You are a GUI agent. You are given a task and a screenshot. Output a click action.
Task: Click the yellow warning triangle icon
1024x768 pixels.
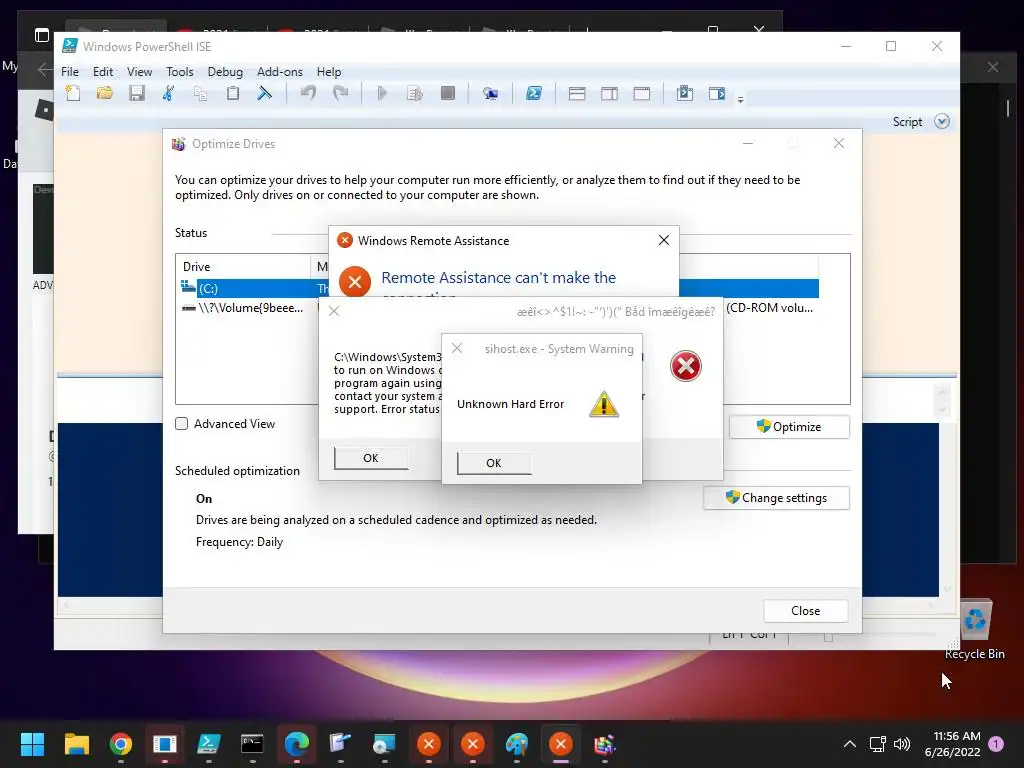(x=604, y=404)
